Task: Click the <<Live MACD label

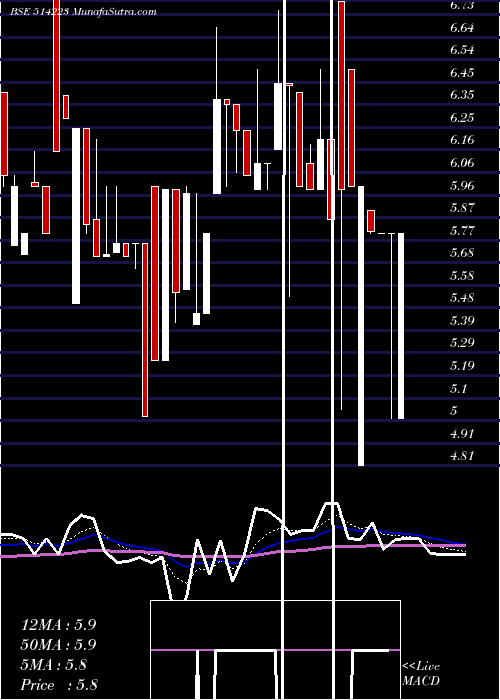Action: tap(421, 674)
